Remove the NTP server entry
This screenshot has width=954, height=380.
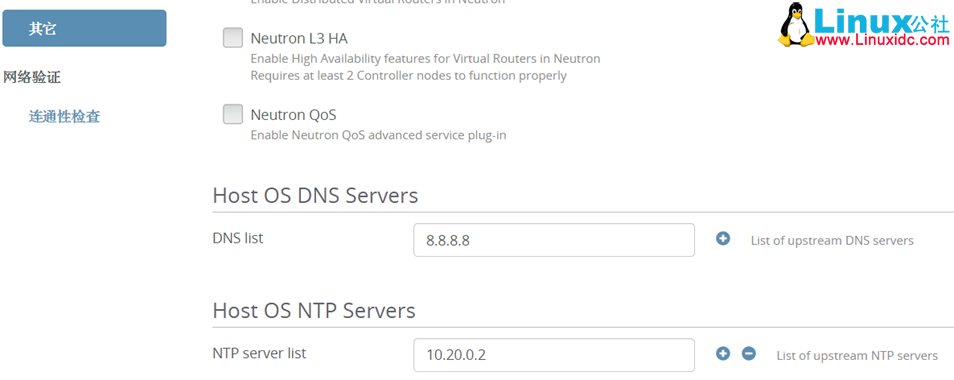(x=749, y=353)
